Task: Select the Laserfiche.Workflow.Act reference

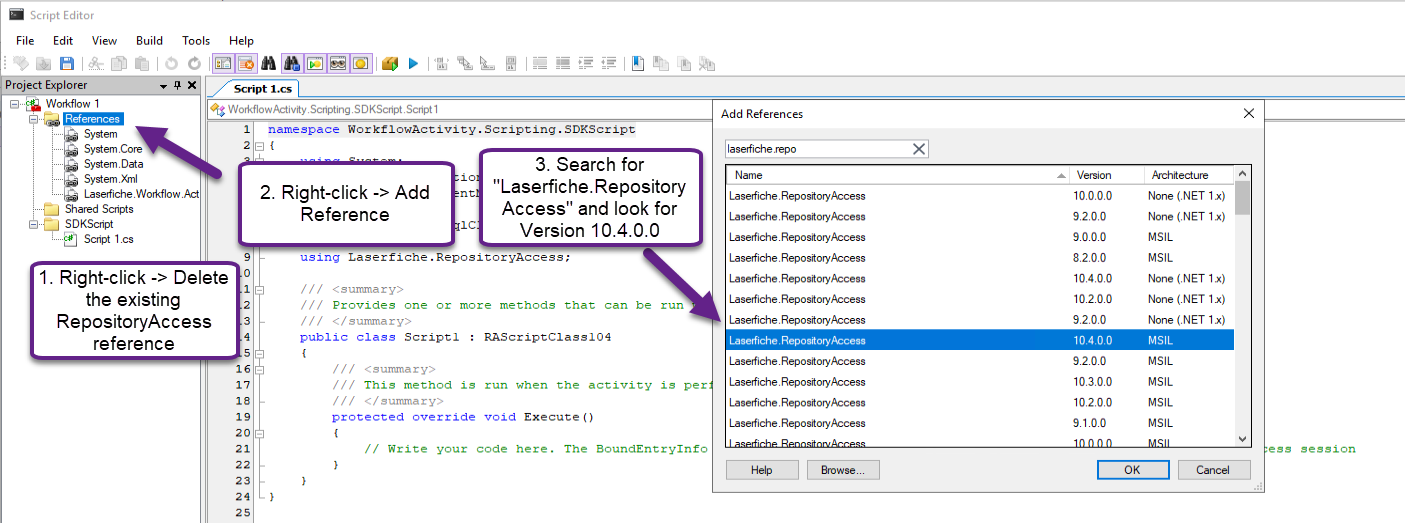Action: coord(141,194)
